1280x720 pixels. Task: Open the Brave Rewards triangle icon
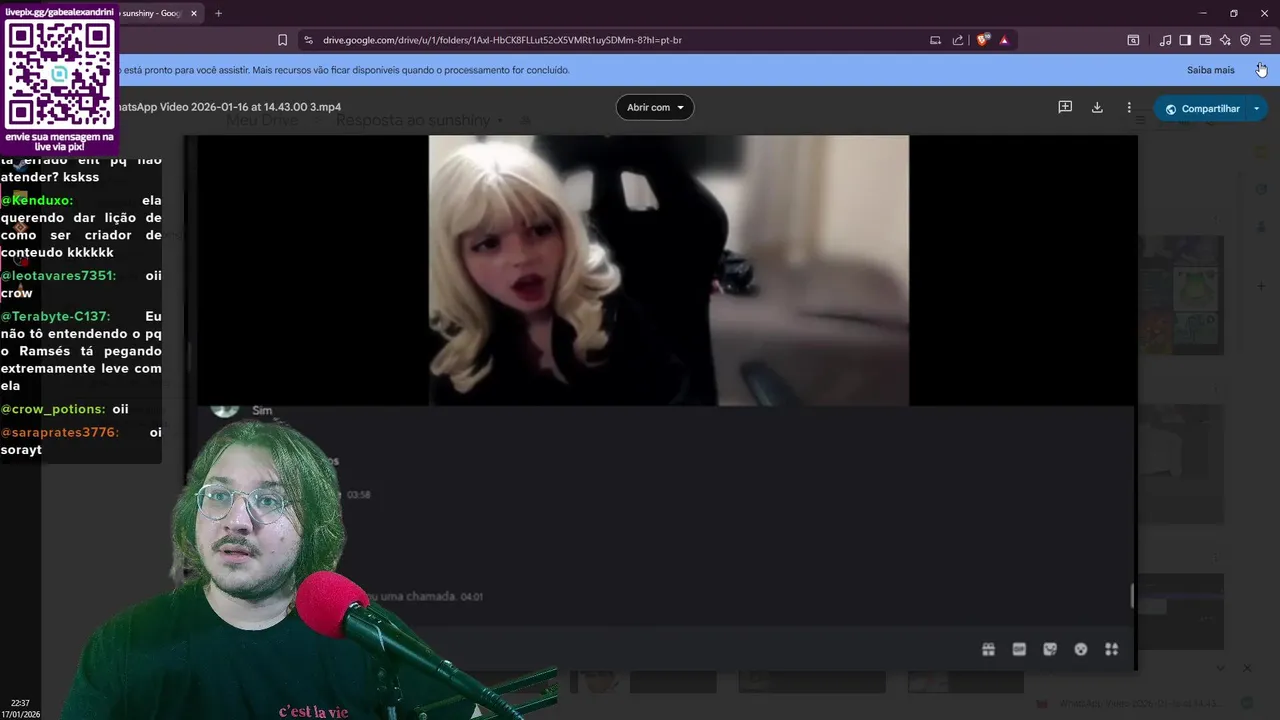coord(1004,40)
